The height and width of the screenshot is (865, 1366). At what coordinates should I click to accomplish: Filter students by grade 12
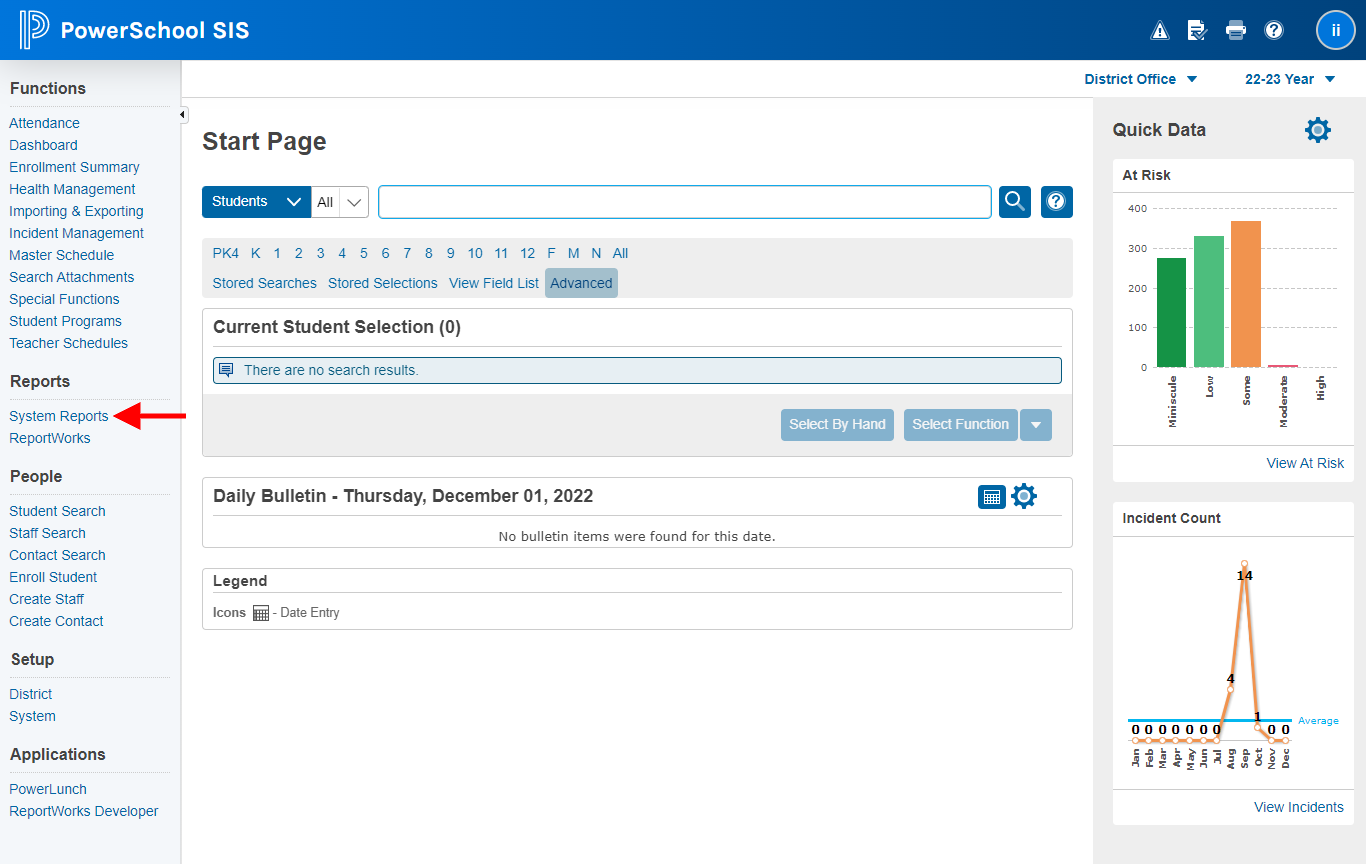(527, 253)
